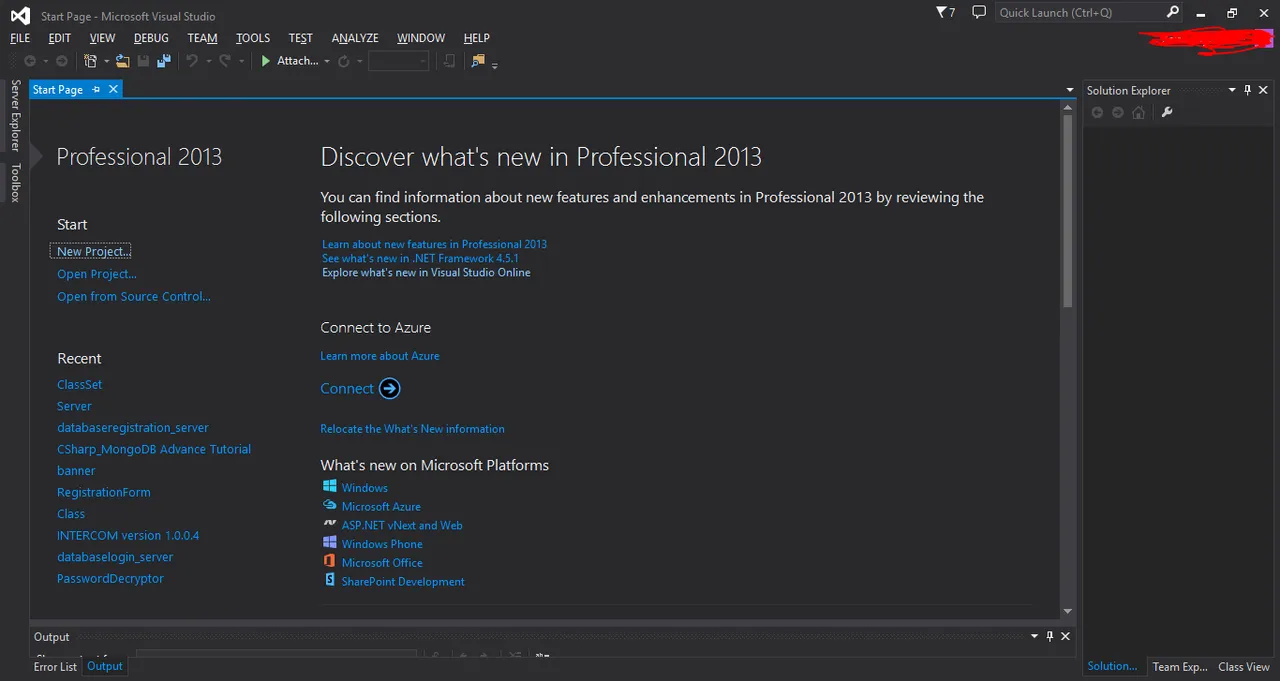Switch to the Class View tab
Screen dimensions: 1280x681
(x=1244, y=667)
